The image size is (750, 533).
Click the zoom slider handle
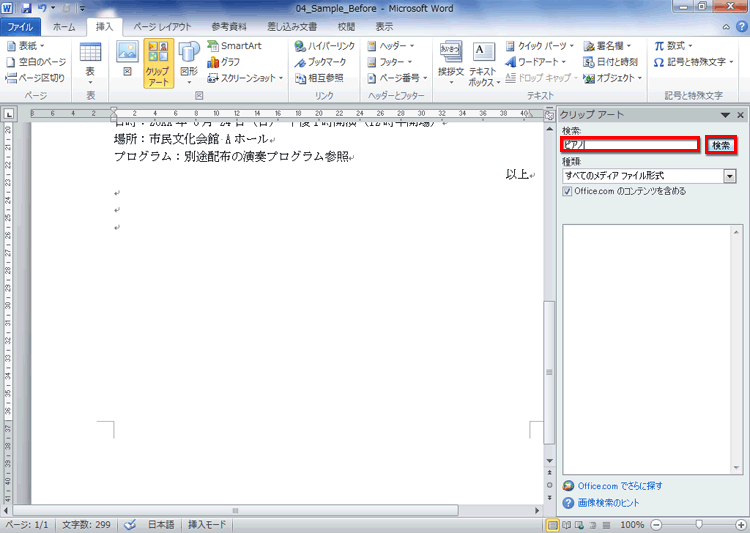pyautogui.click(x=699, y=525)
